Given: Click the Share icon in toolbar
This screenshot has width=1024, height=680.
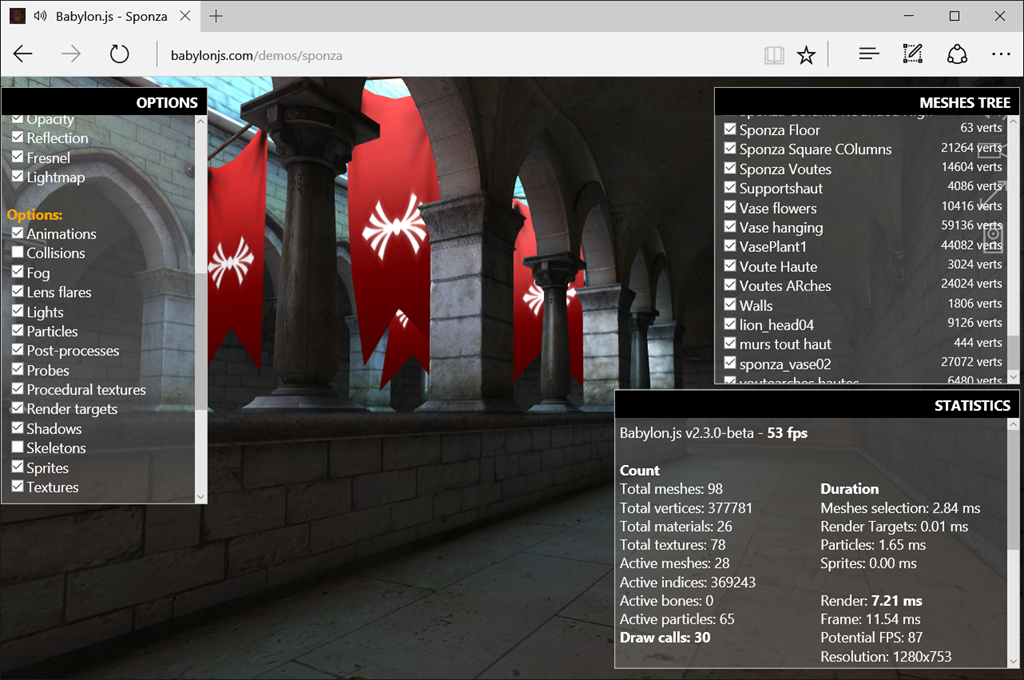Looking at the screenshot, I should tap(957, 54).
